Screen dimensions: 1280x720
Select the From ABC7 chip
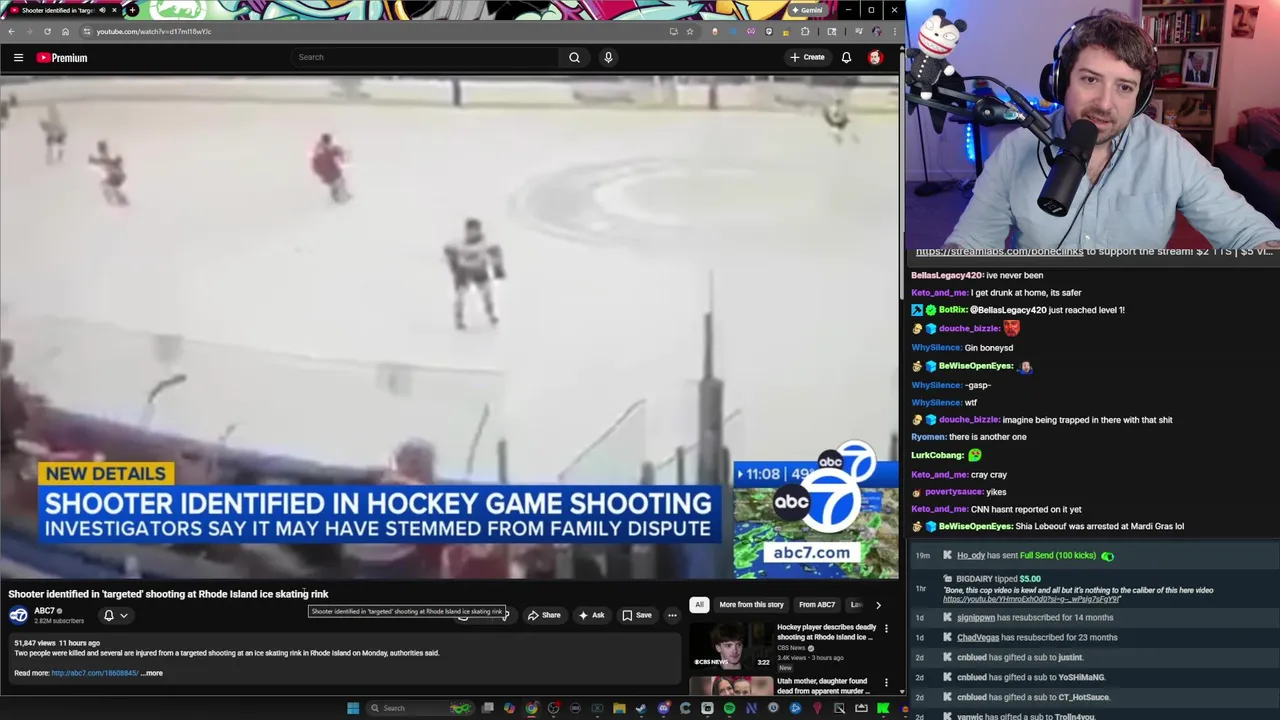[817, 605]
